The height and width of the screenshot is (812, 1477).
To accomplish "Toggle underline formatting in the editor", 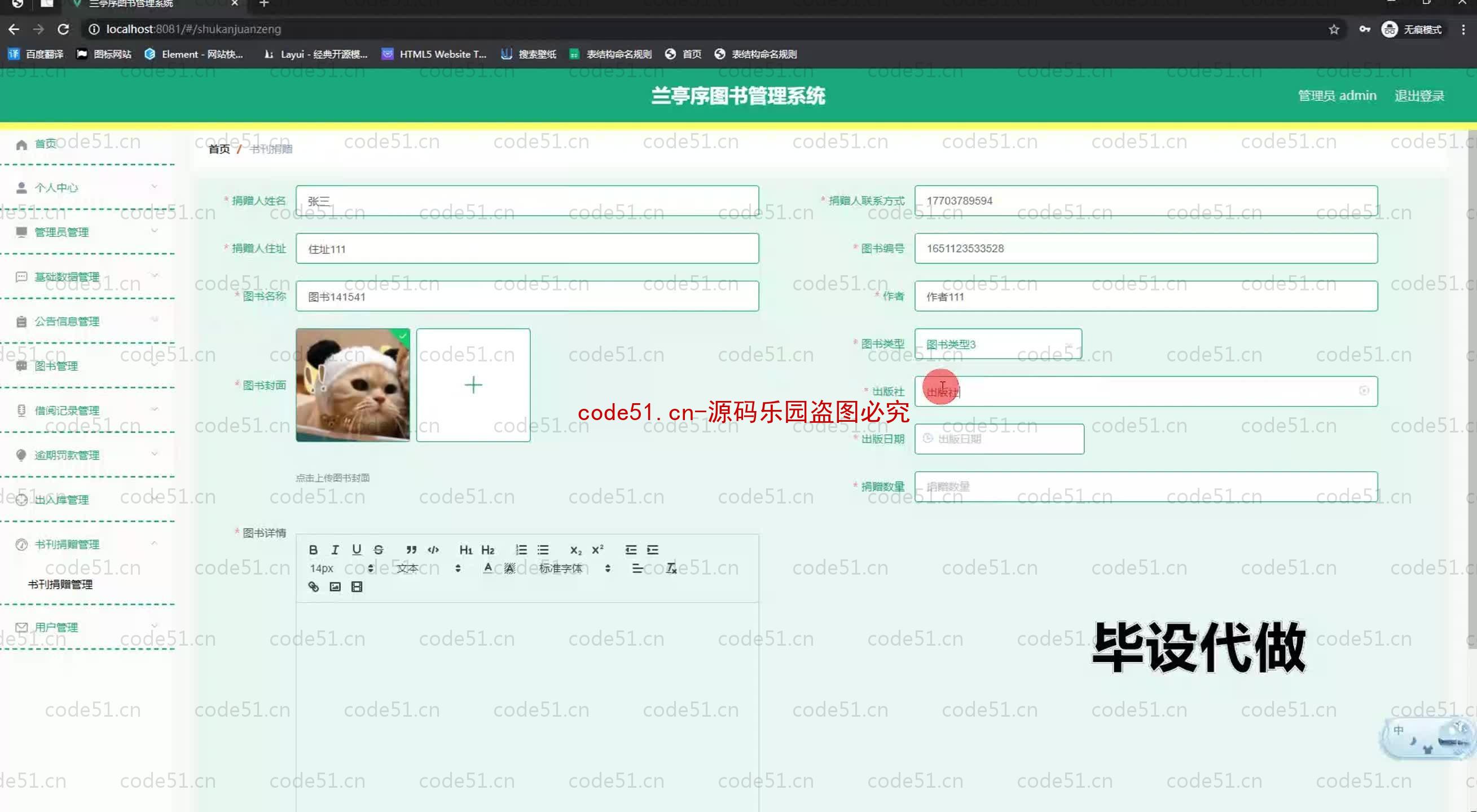I will pos(357,550).
